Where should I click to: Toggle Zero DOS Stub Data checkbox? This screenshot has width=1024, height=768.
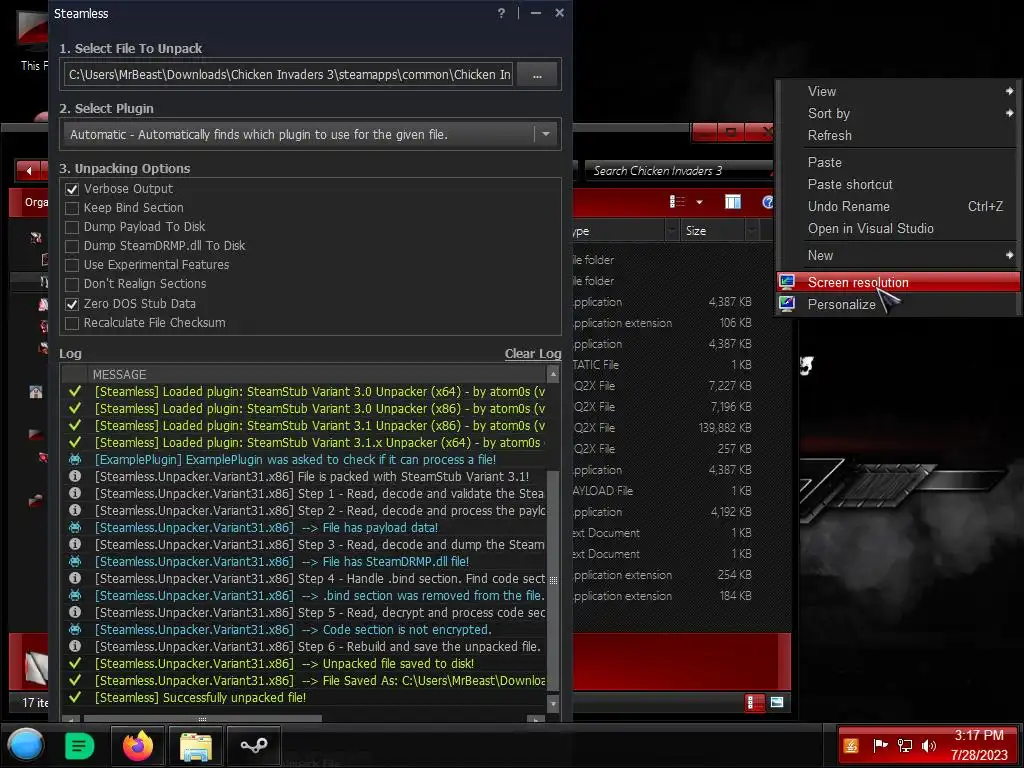click(72, 304)
